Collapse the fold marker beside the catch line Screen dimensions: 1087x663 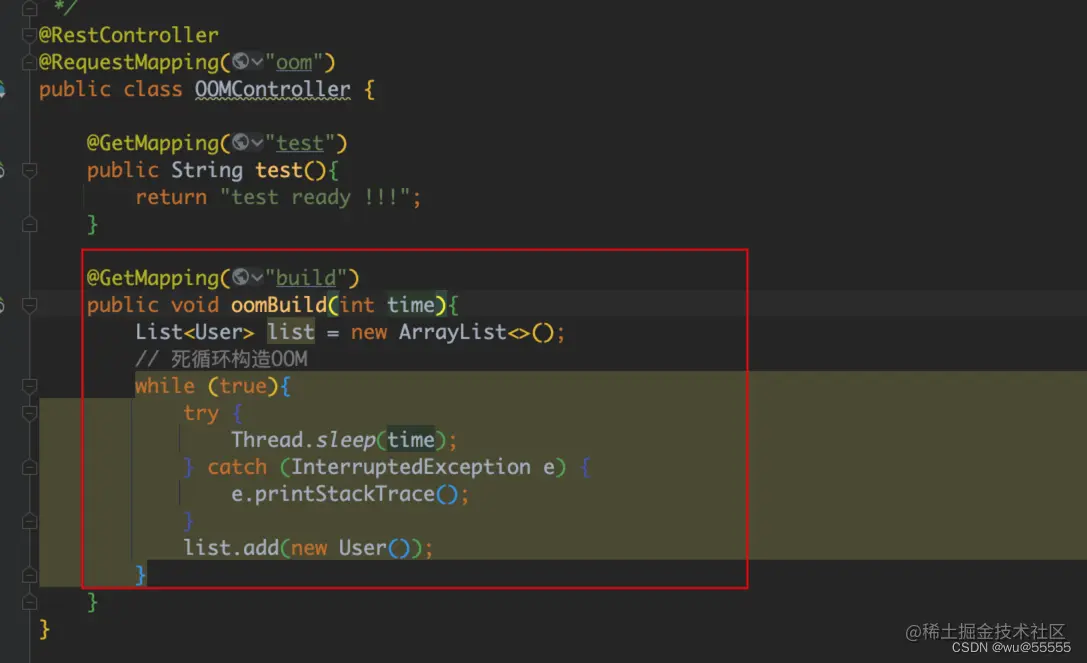[x=29, y=467]
